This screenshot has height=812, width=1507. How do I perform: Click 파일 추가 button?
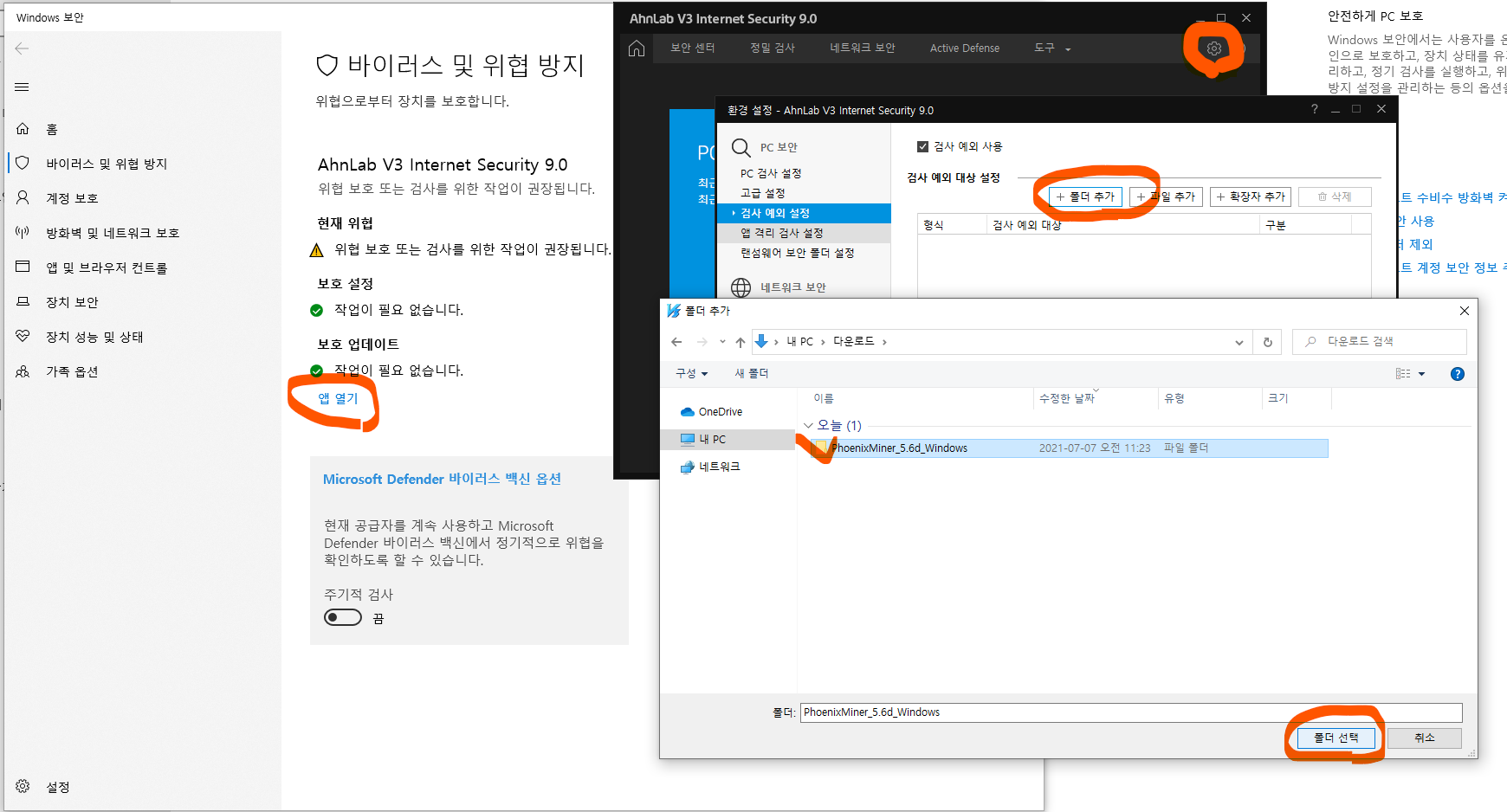tap(1166, 197)
